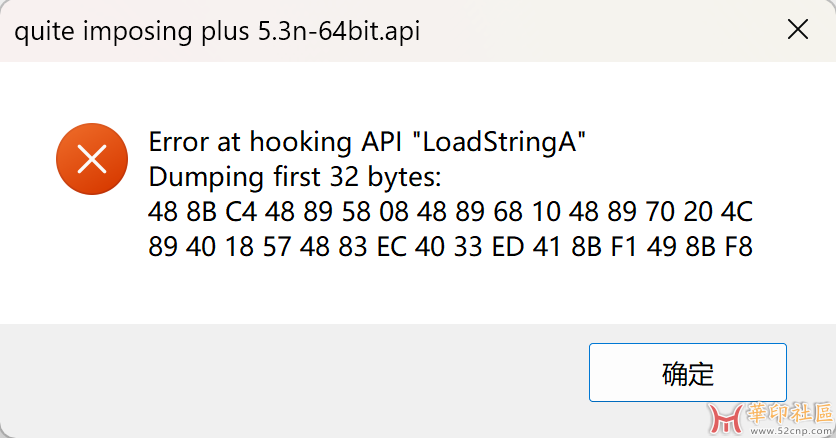Click the quoted "LoadStringA" API name
This screenshot has height=438, width=836.
[499, 142]
